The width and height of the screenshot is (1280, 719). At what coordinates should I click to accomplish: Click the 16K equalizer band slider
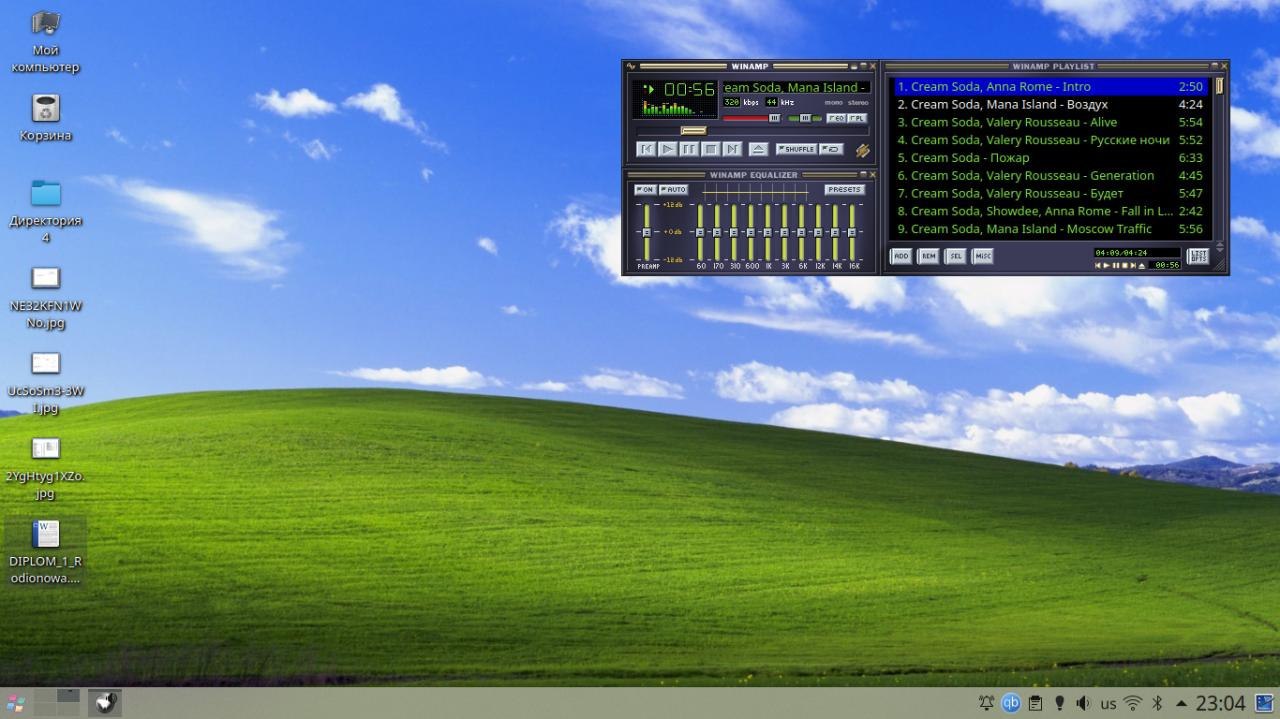tap(852, 232)
